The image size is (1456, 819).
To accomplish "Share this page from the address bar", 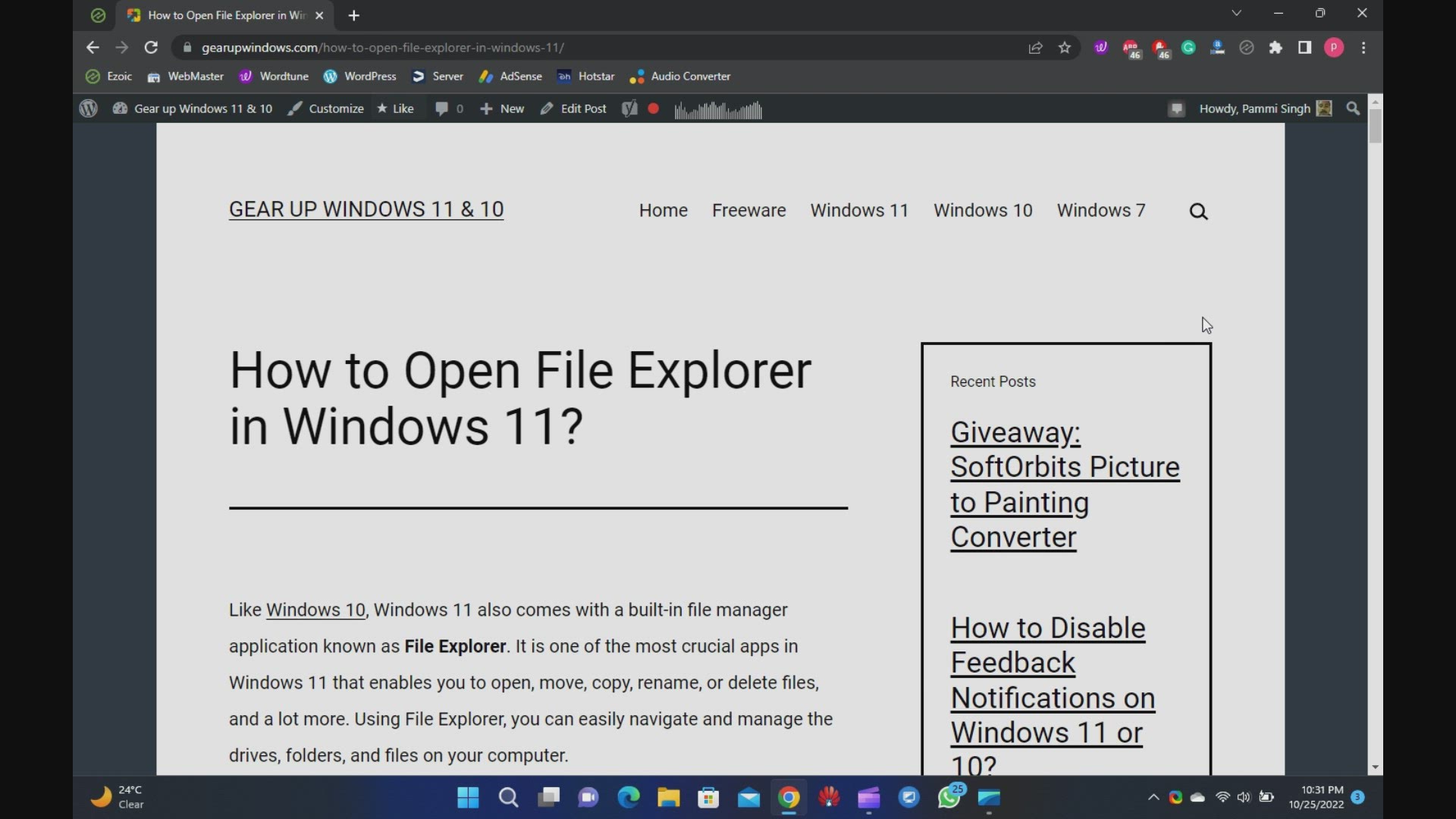I will pyautogui.click(x=1035, y=48).
